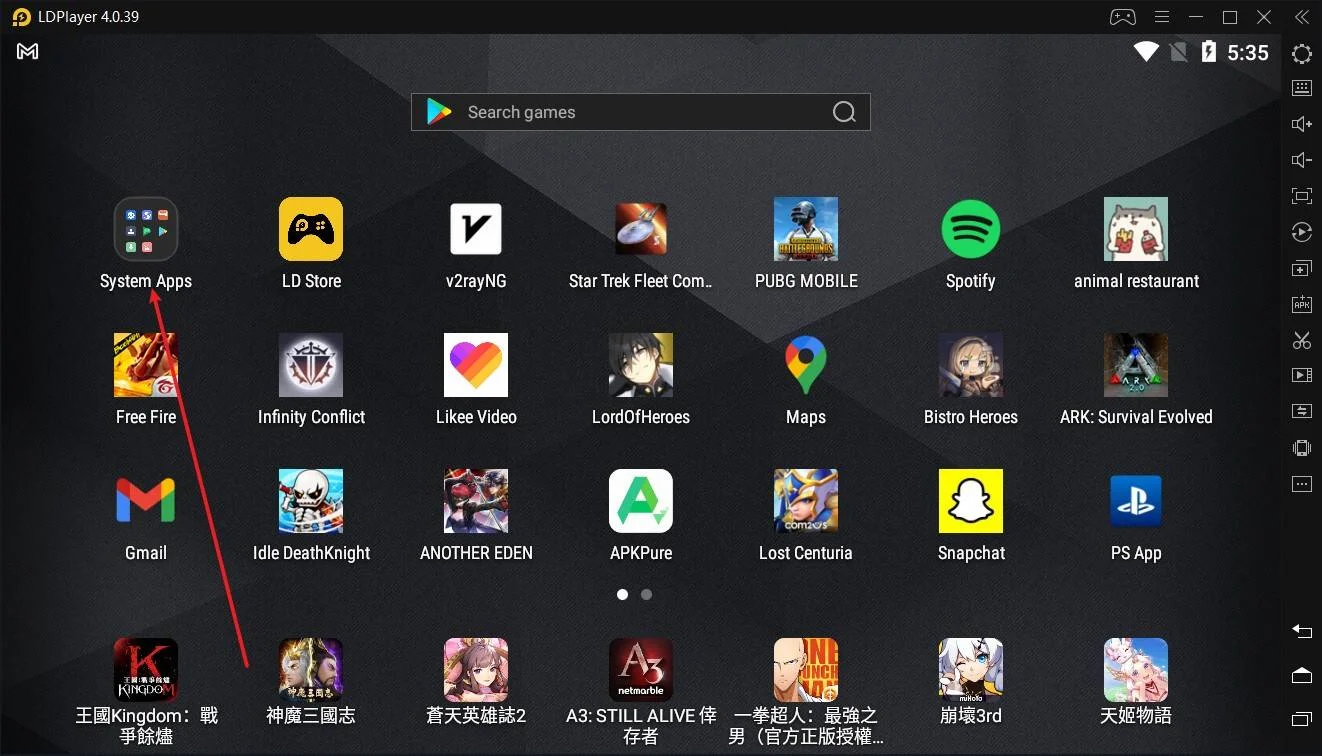
Task: Open Free Fire game
Action: tap(146, 365)
